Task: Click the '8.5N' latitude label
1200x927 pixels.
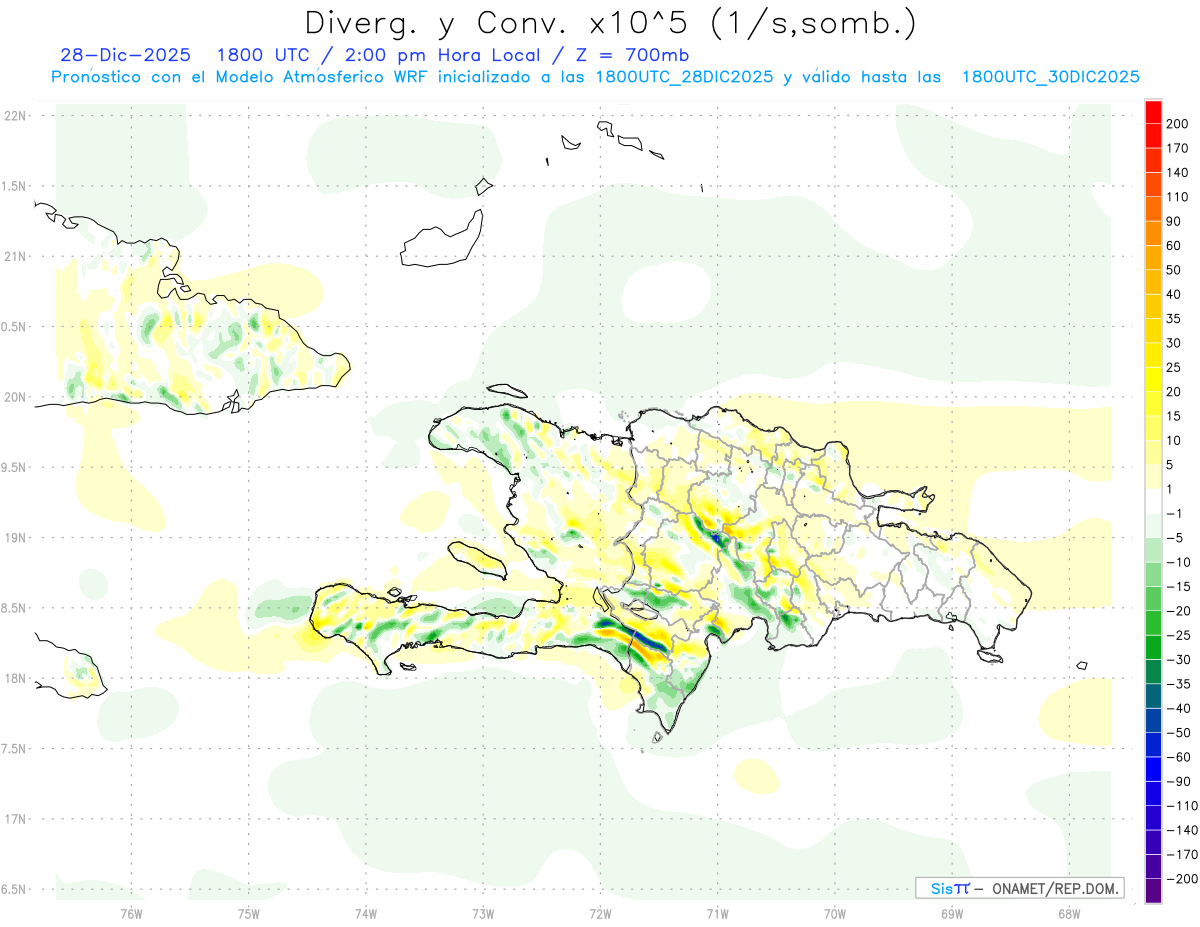Action: (14, 608)
